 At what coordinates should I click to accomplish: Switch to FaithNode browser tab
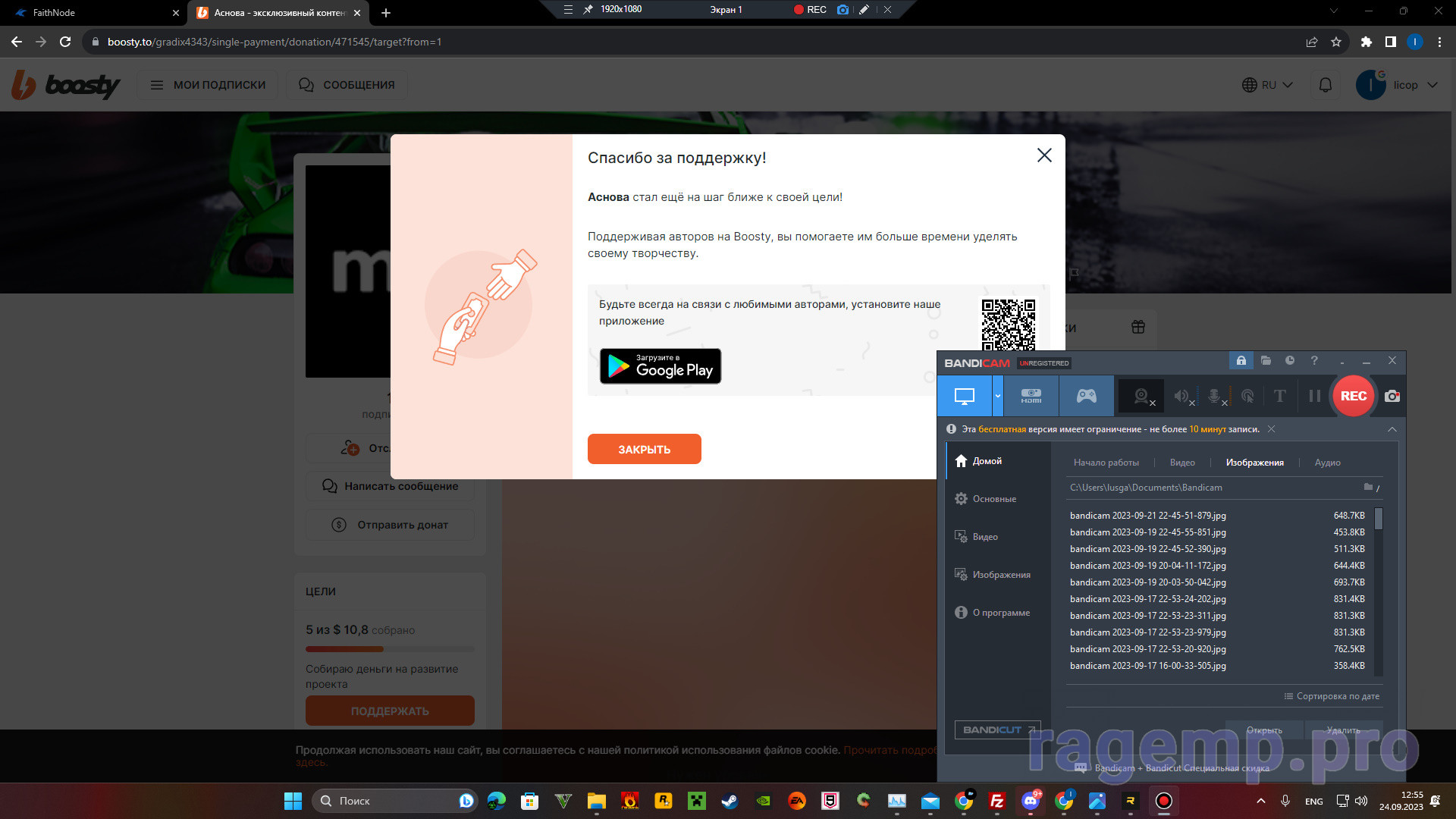pos(94,13)
